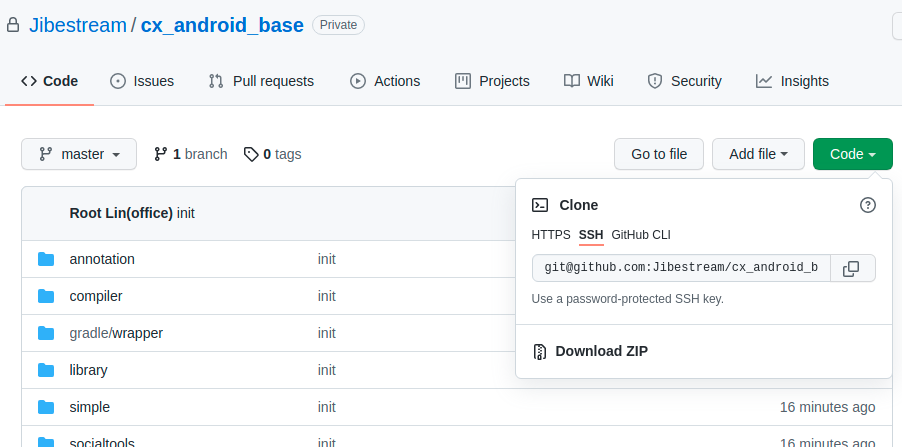Click the annotation folder icon

[46, 259]
